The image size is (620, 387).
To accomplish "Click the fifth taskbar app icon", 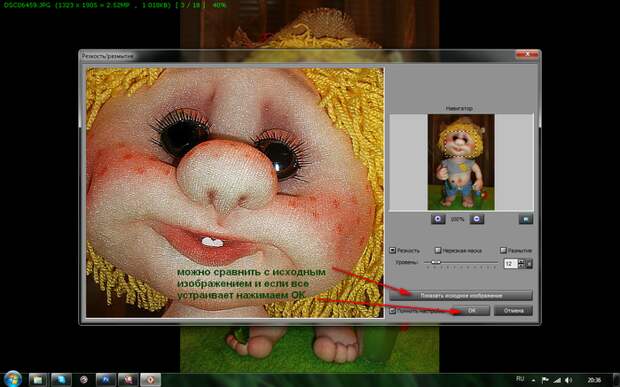I will 128,380.
